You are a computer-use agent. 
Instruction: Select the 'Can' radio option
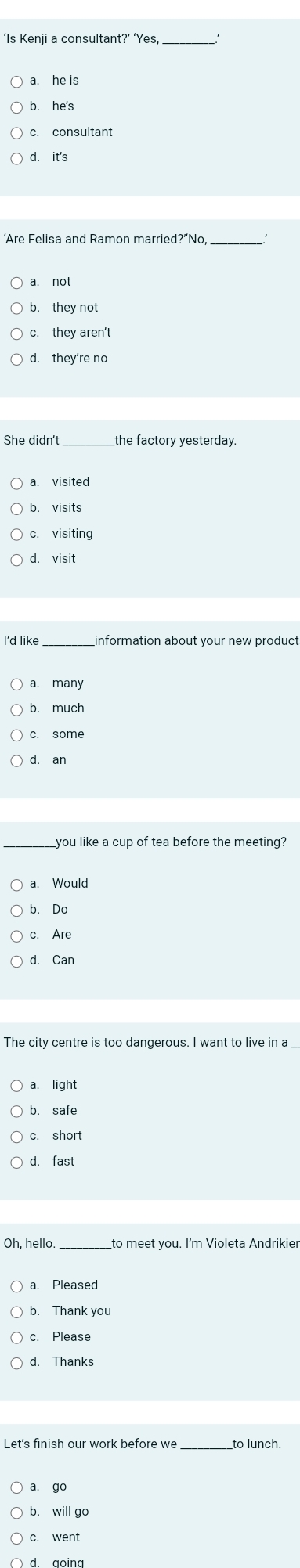pos(16,961)
